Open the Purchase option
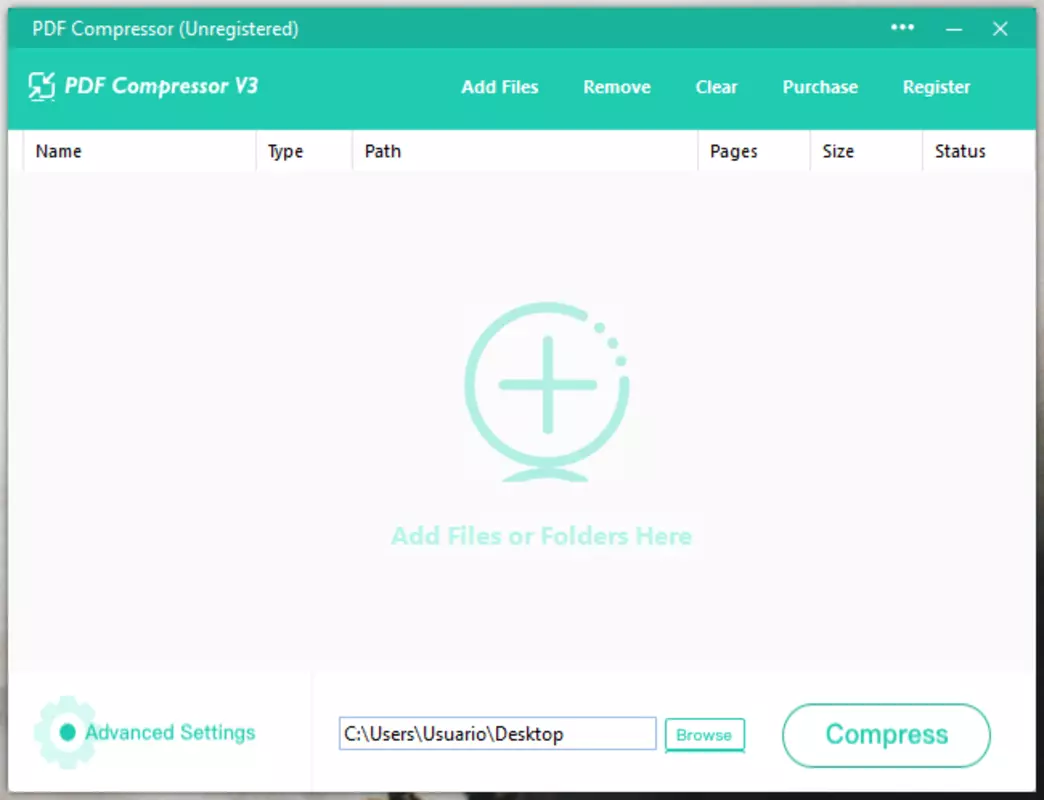Image resolution: width=1044 pixels, height=800 pixels. [x=820, y=87]
